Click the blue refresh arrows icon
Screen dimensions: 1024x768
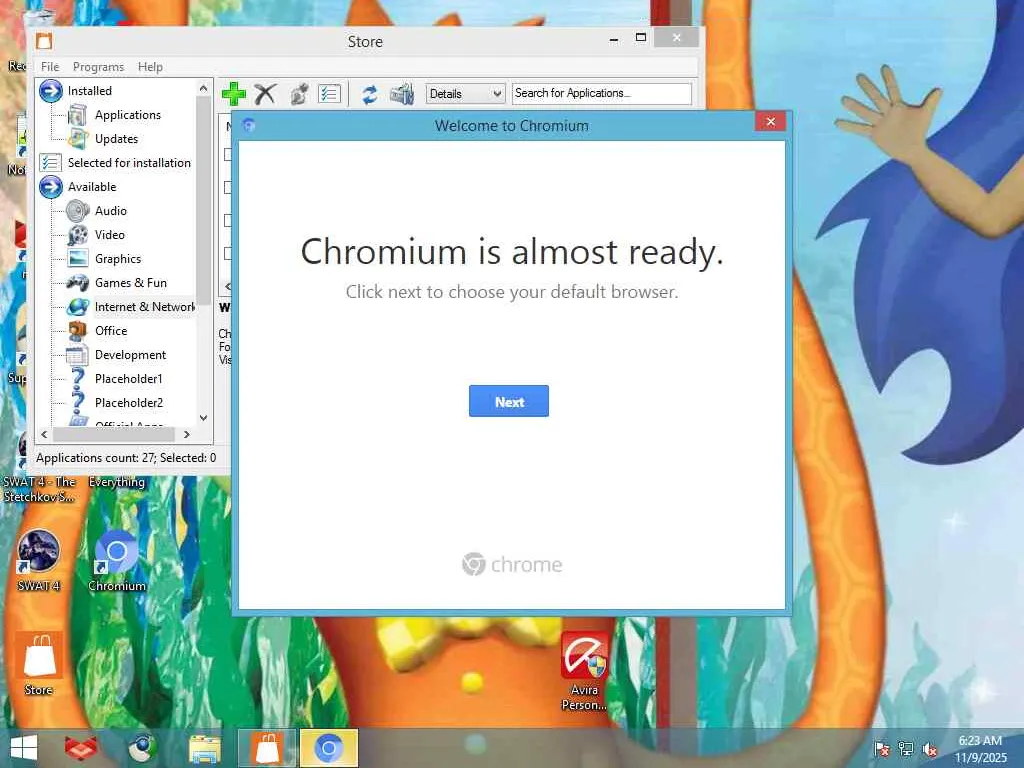pos(370,94)
